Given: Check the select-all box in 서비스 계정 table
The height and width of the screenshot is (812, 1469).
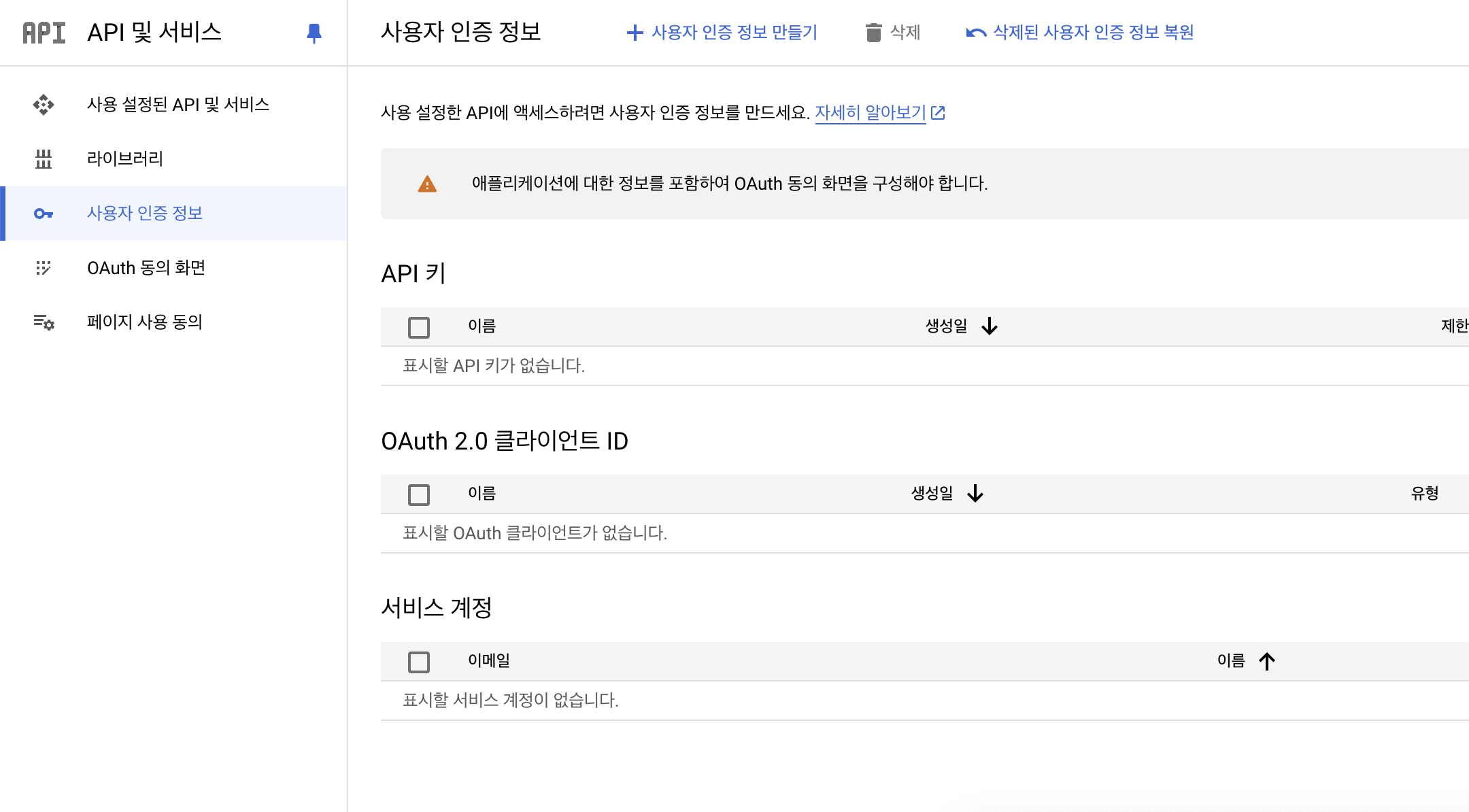Looking at the screenshot, I should (x=419, y=662).
